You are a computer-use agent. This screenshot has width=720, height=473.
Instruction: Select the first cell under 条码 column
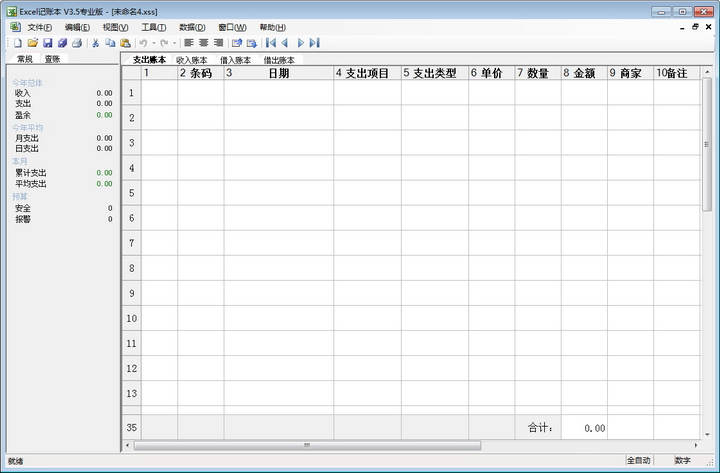click(200, 93)
